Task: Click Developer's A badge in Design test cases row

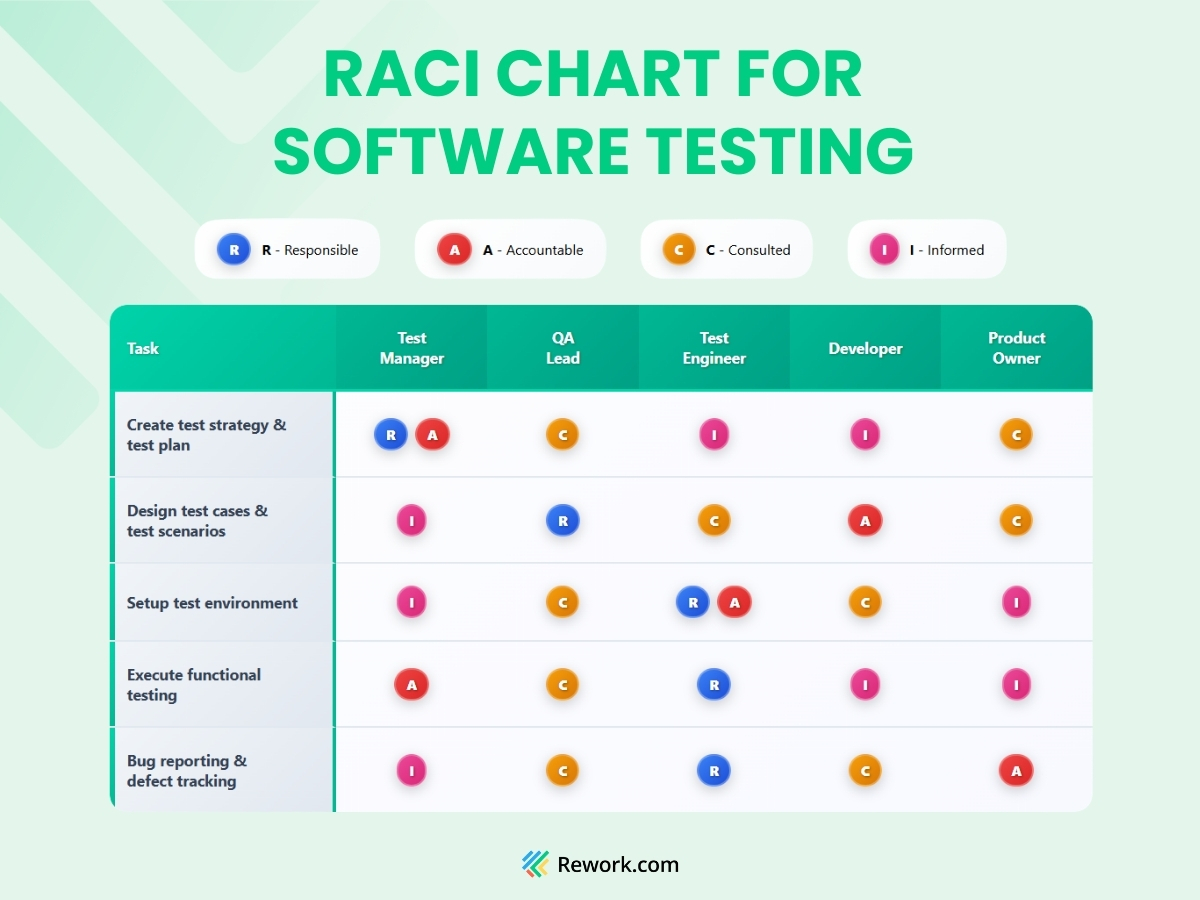Action: point(865,521)
